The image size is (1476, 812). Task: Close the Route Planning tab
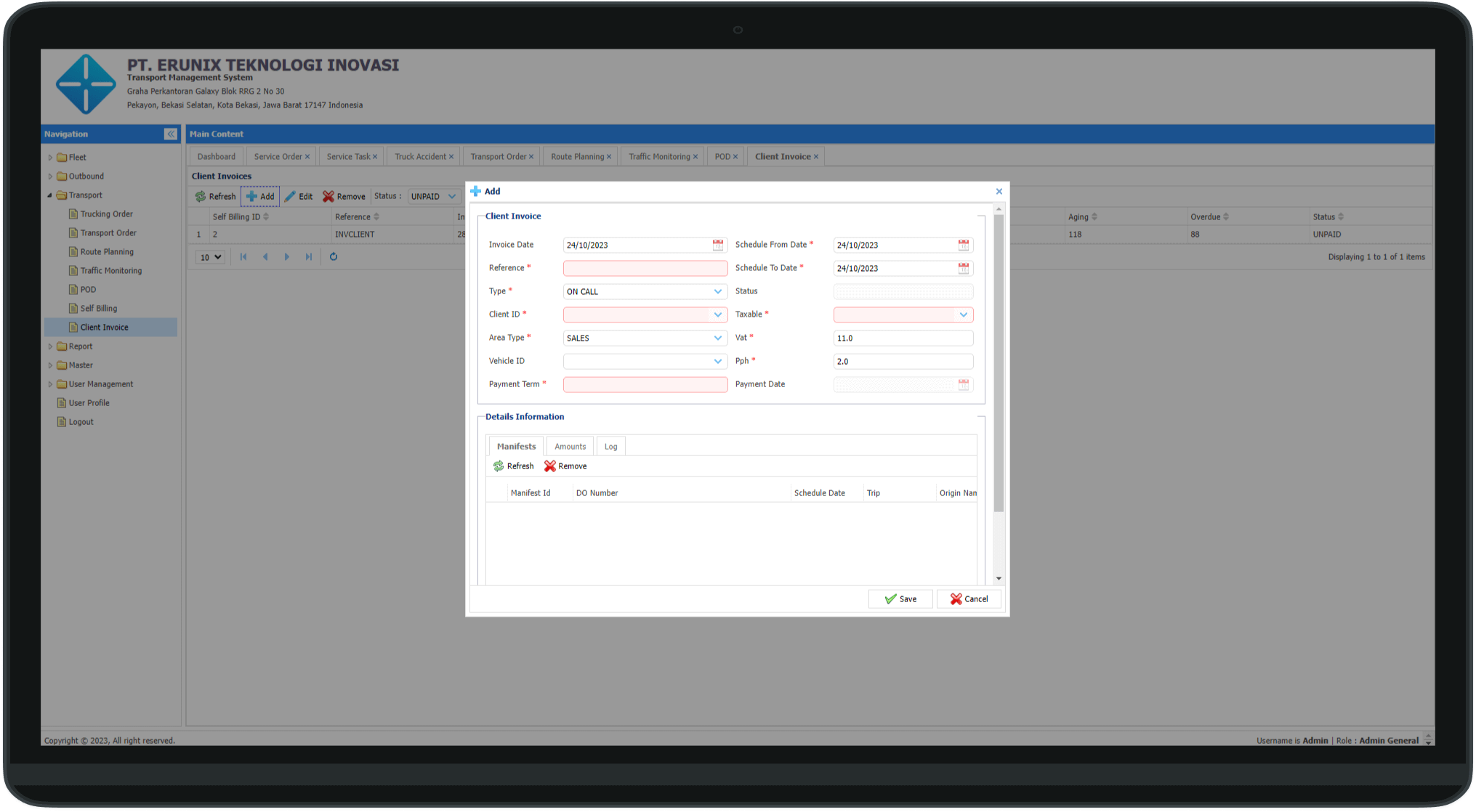(609, 157)
